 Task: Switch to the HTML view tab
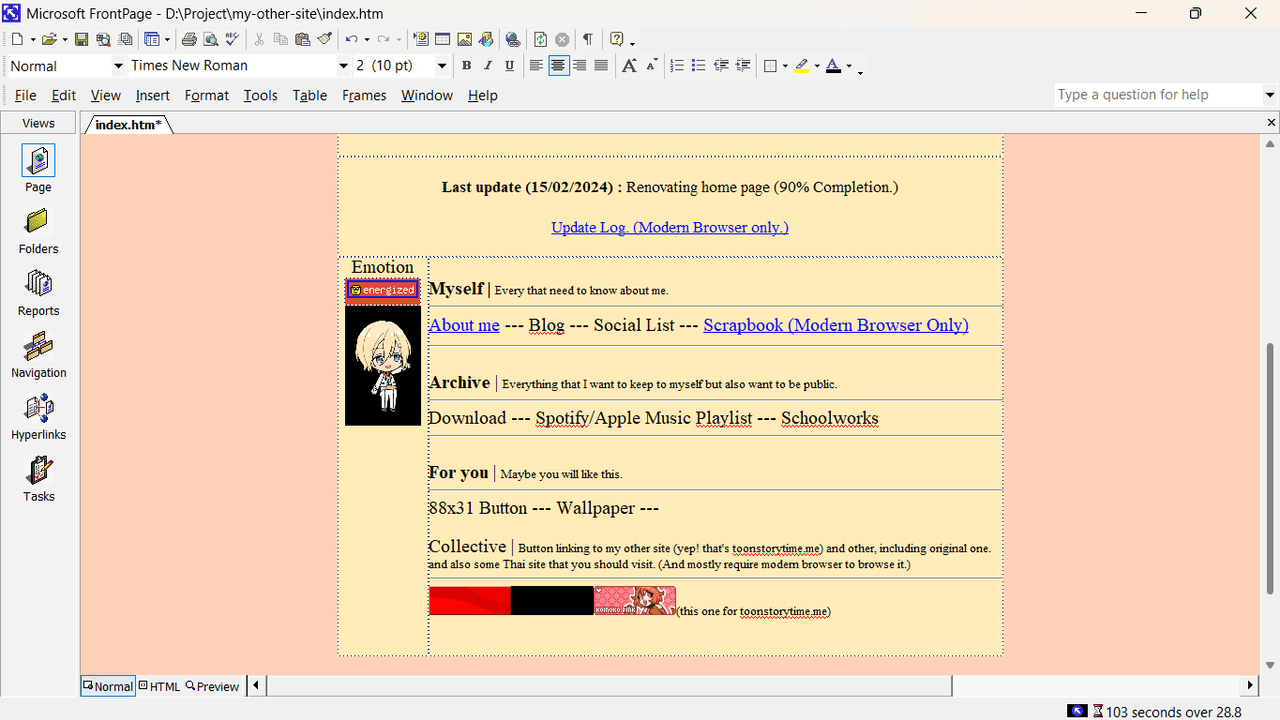click(x=160, y=686)
